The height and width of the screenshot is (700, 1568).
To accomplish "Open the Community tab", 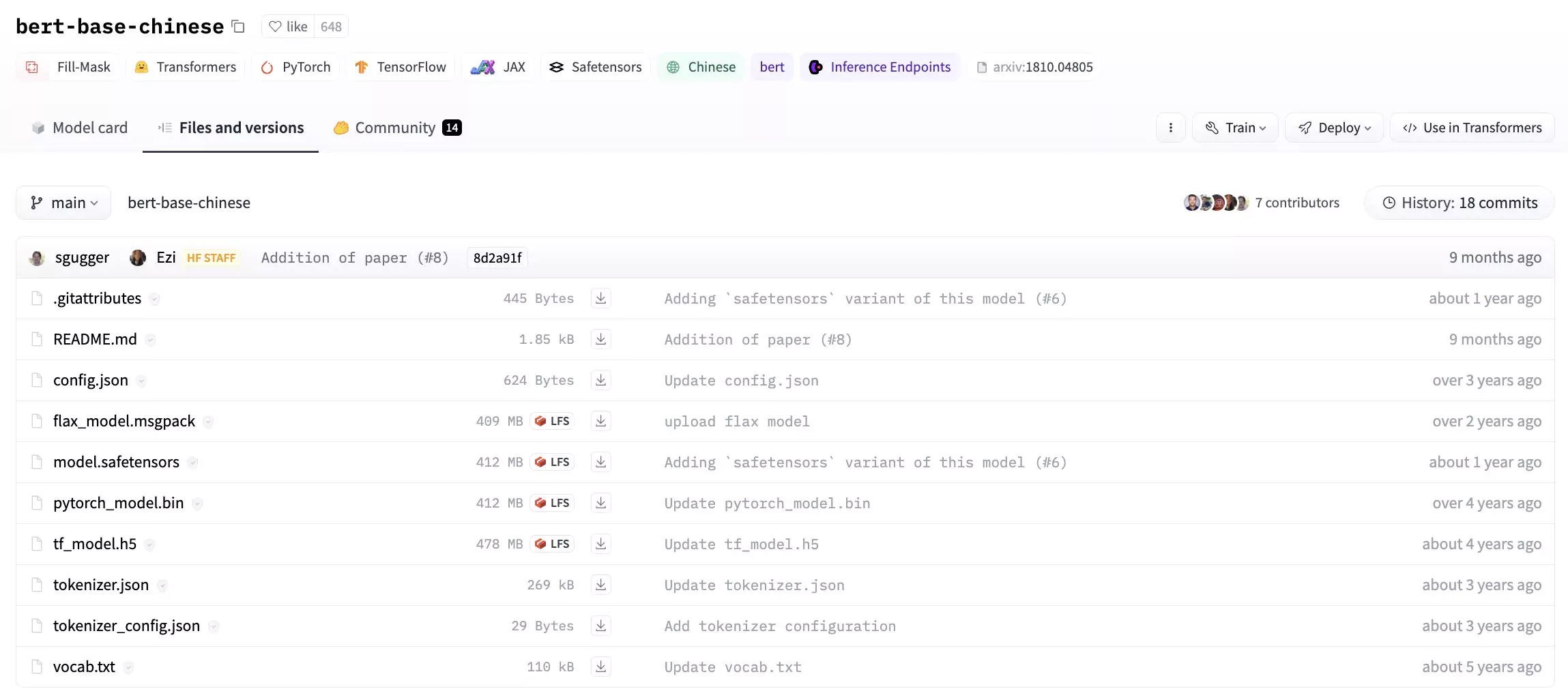I will click(x=397, y=128).
